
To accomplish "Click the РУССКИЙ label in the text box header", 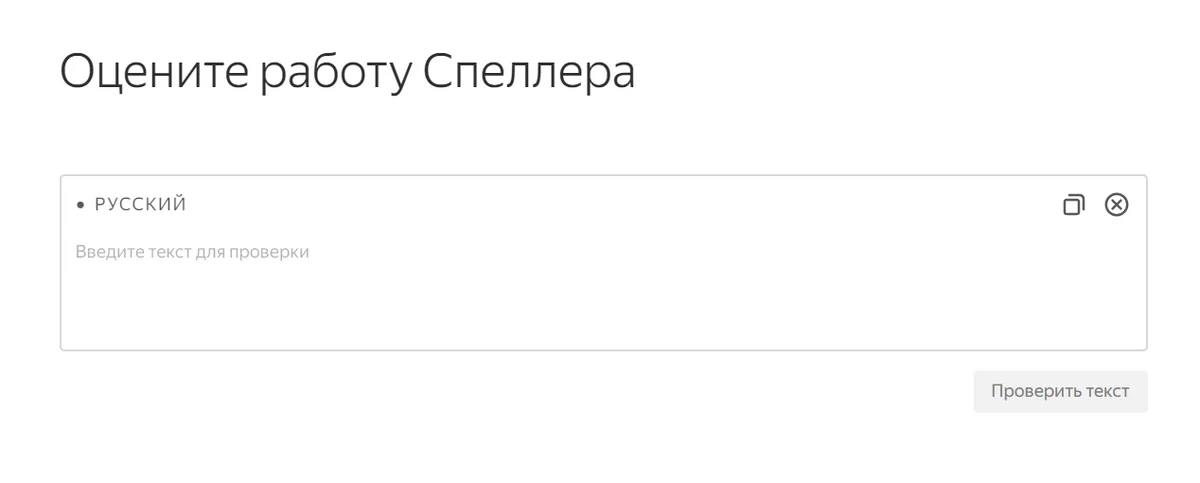I will 140,205.
